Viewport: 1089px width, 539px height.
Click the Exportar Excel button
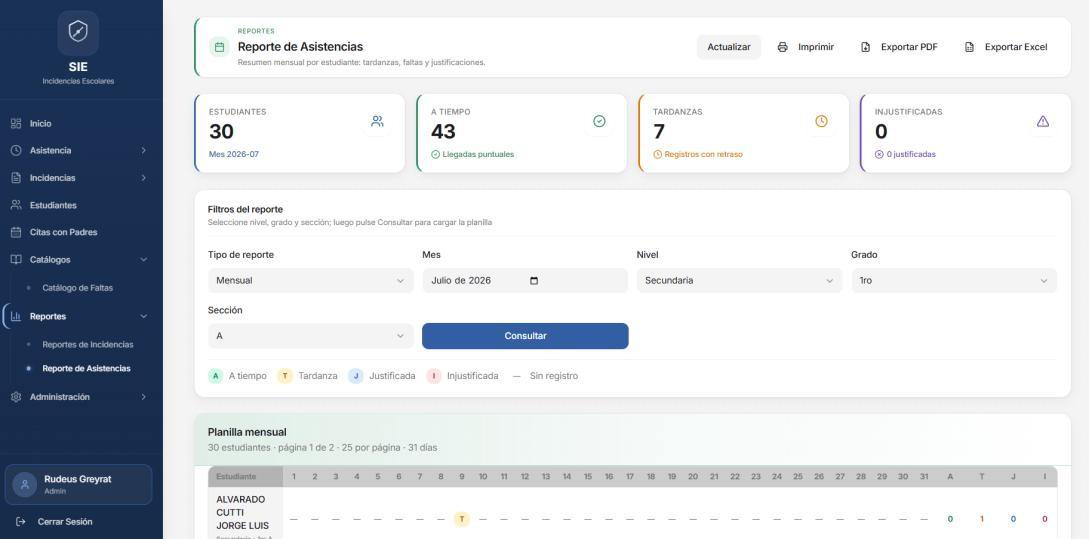(1006, 47)
